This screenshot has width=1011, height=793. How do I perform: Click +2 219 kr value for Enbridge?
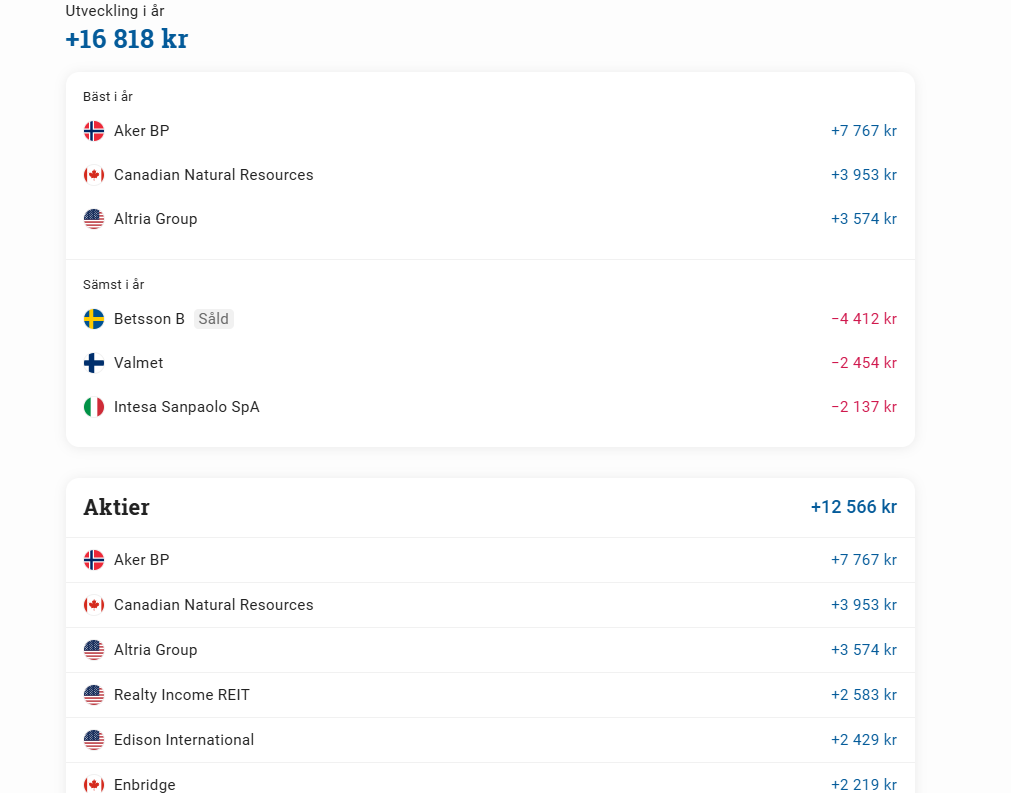(864, 785)
